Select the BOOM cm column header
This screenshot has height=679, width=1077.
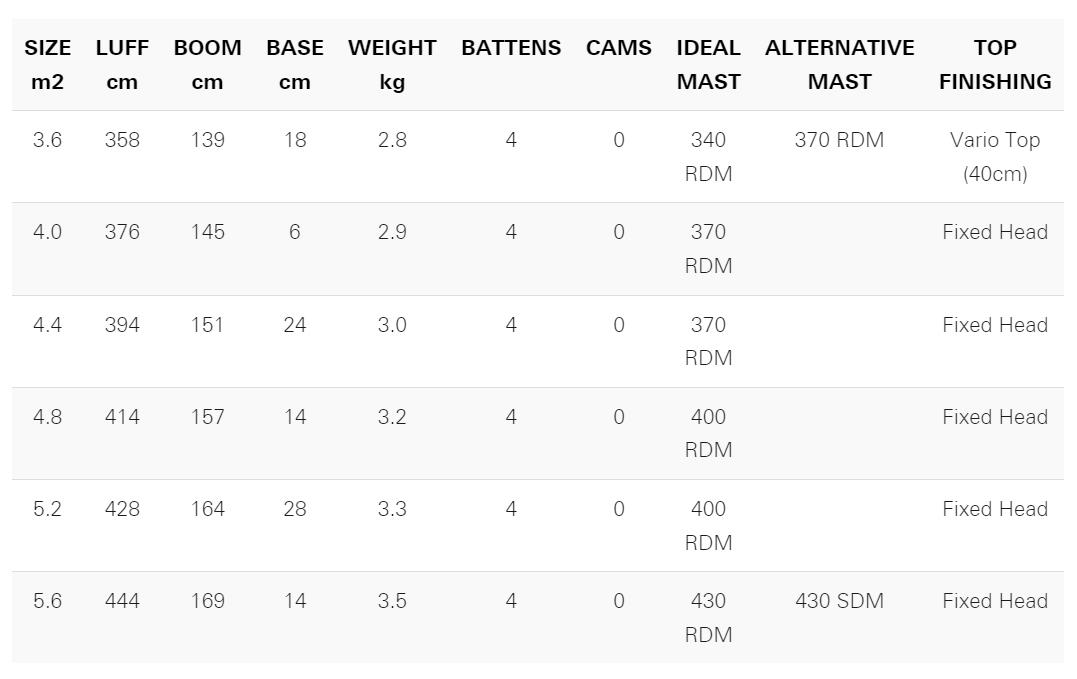[x=207, y=65]
